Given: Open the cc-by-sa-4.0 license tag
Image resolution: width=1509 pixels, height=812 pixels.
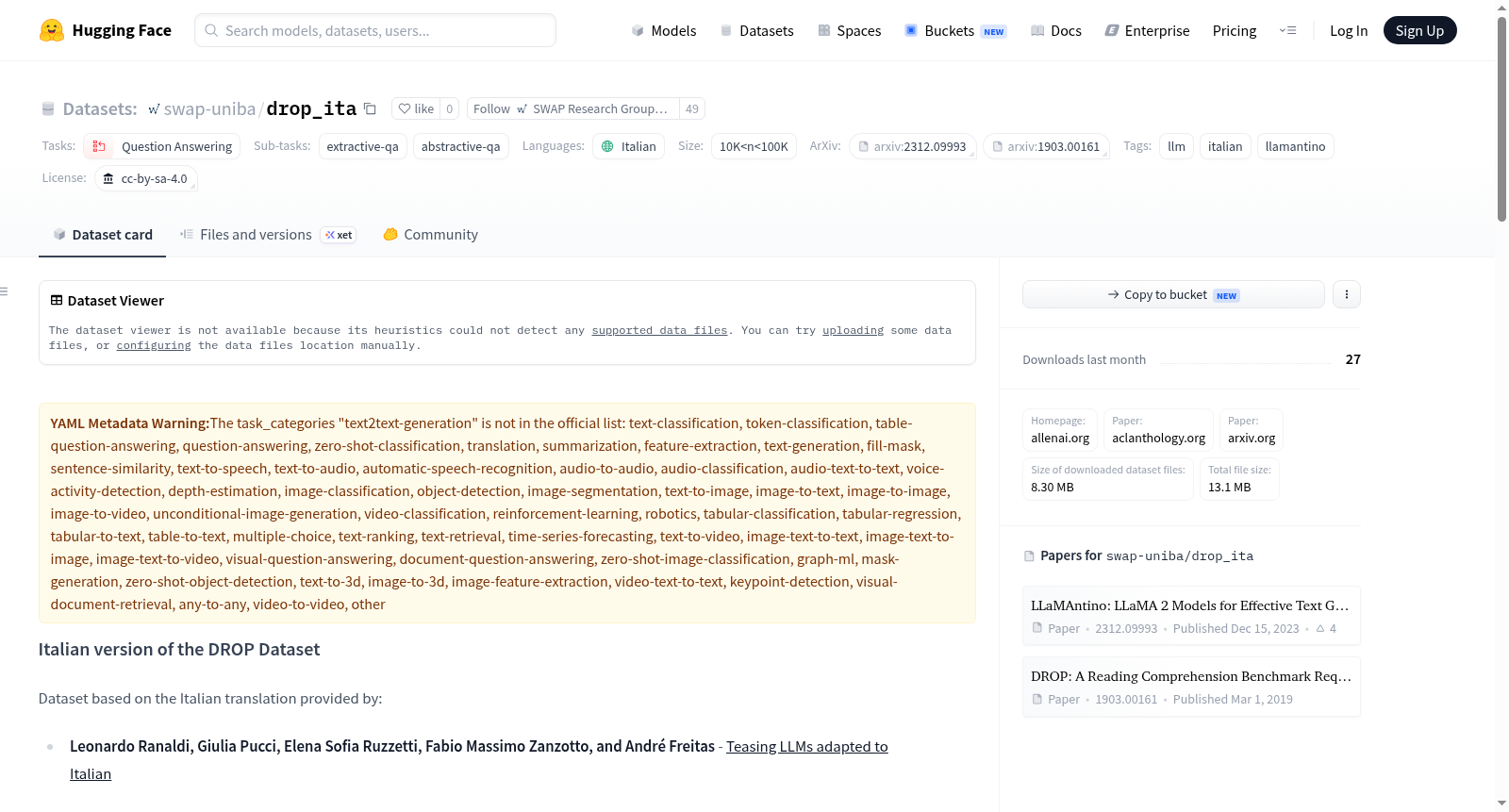Looking at the screenshot, I should 146,178.
